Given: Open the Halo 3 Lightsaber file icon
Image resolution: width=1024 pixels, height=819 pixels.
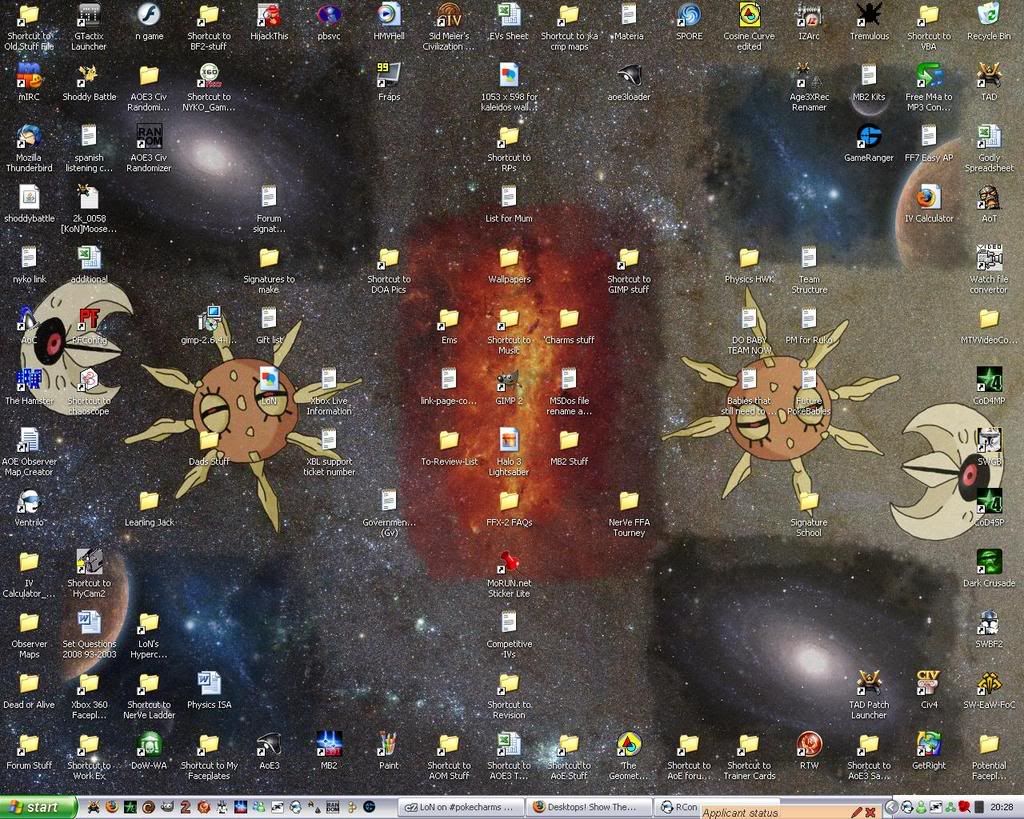Looking at the screenshot, I should (509, 440).
